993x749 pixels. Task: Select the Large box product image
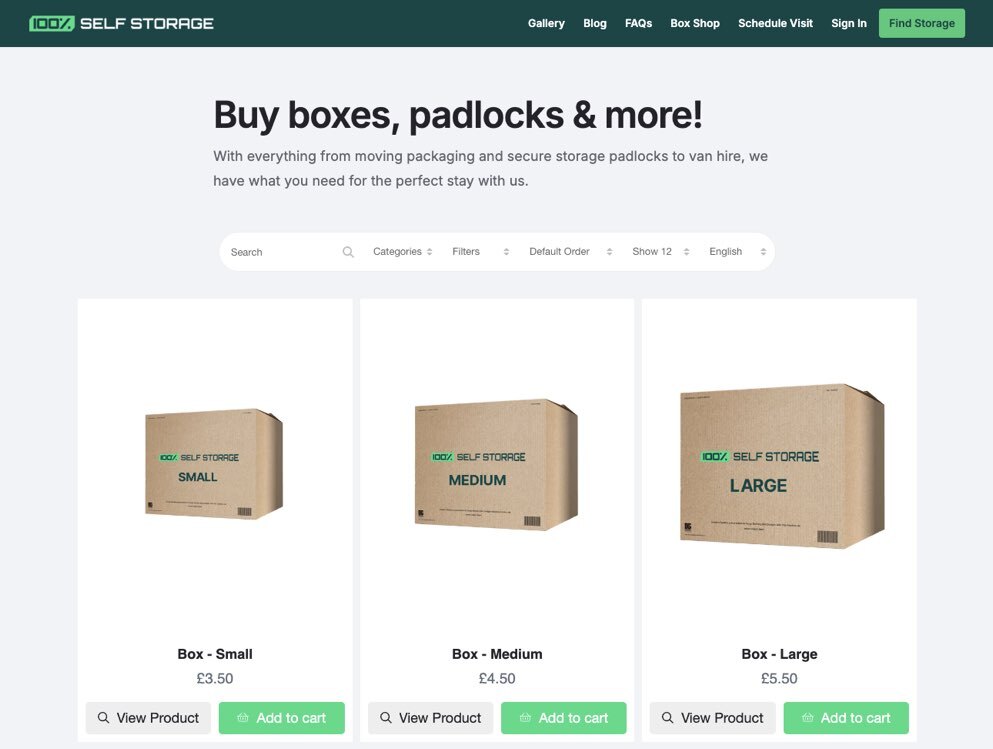coord(779,464)
